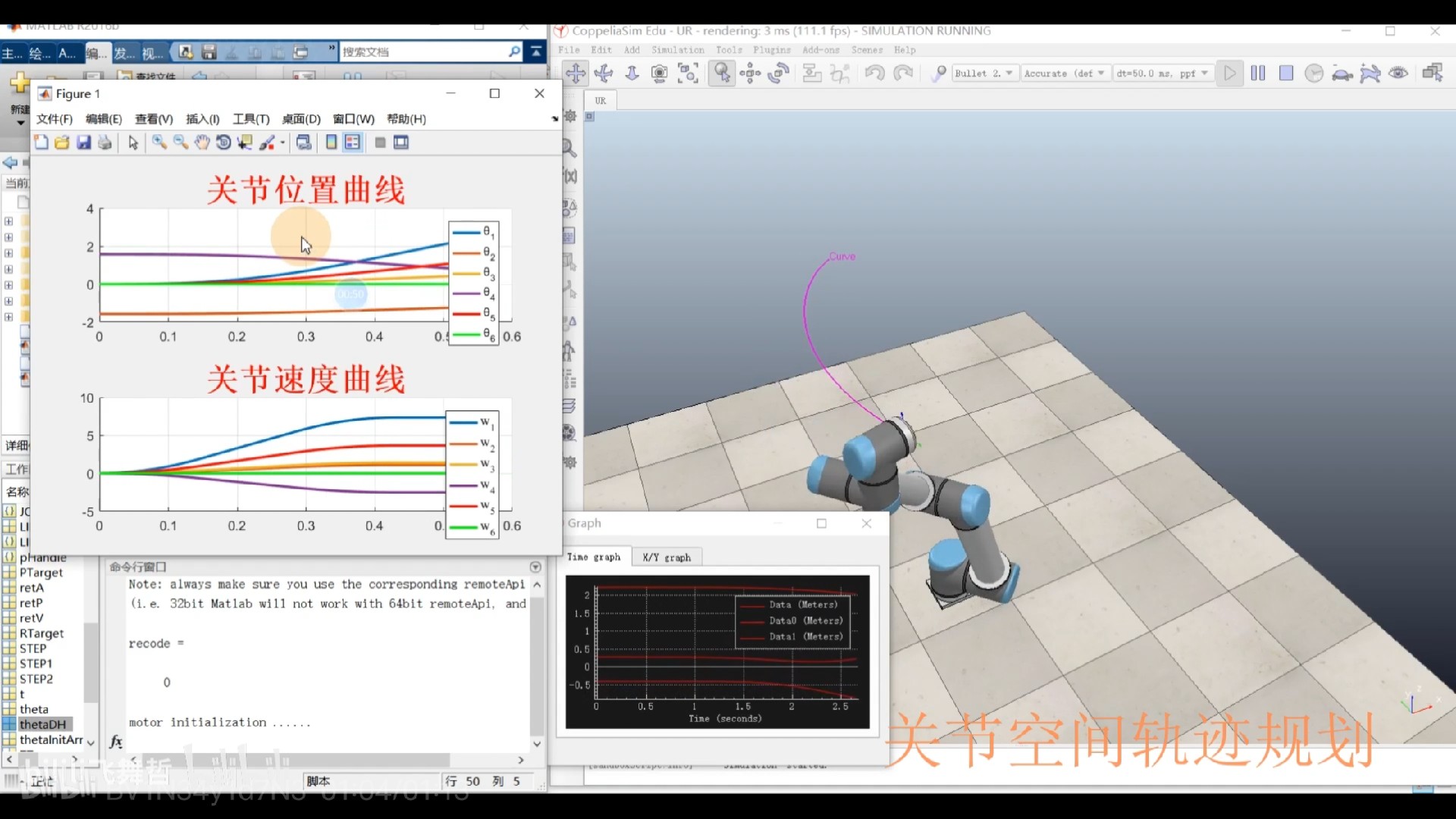Image resolution: width=1456 pixels, height=819 pixels.
Task: Pause the simulation with the pause button
Action: point(1257,73)
